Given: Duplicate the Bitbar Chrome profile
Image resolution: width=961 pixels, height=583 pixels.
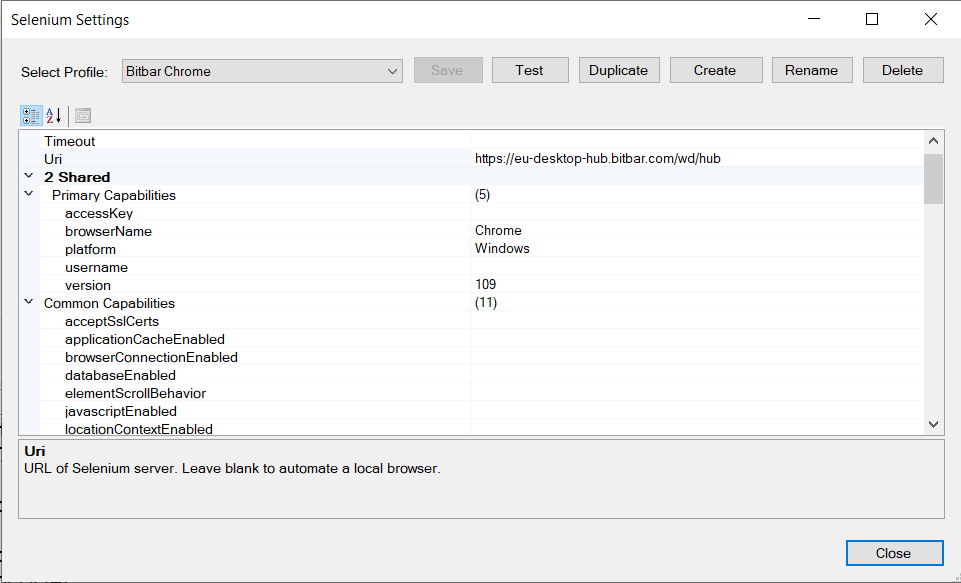Looking at the screenshot, I should [x=618, y=70].
